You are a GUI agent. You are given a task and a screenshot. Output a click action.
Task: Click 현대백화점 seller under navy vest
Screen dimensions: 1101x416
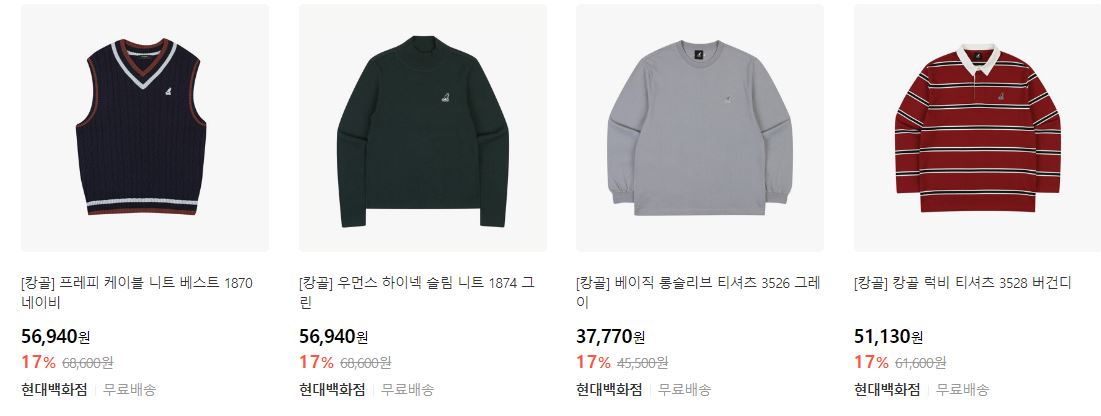[x=54, y=389]
